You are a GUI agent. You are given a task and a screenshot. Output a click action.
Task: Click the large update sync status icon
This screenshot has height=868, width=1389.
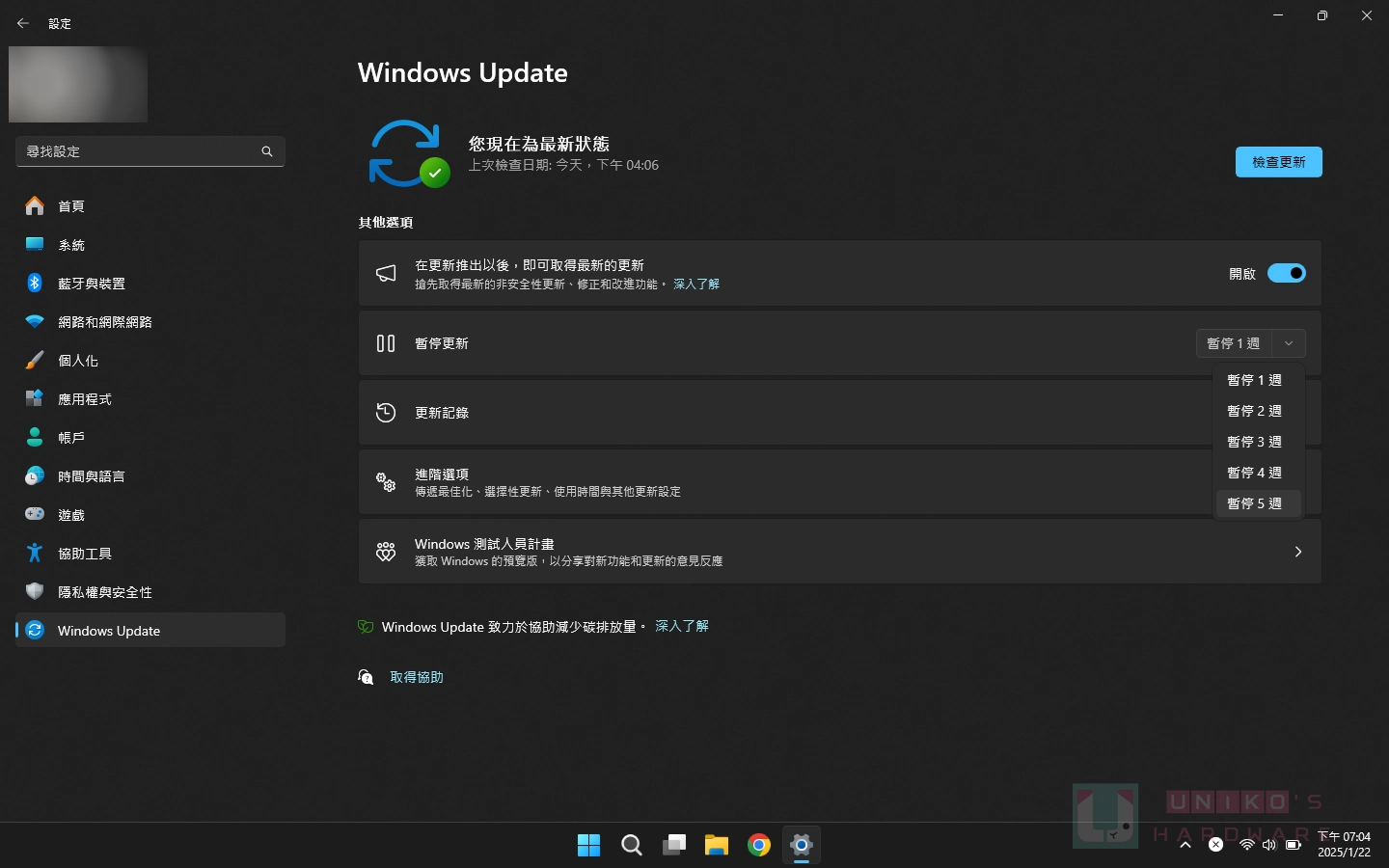tap(408, 153)
